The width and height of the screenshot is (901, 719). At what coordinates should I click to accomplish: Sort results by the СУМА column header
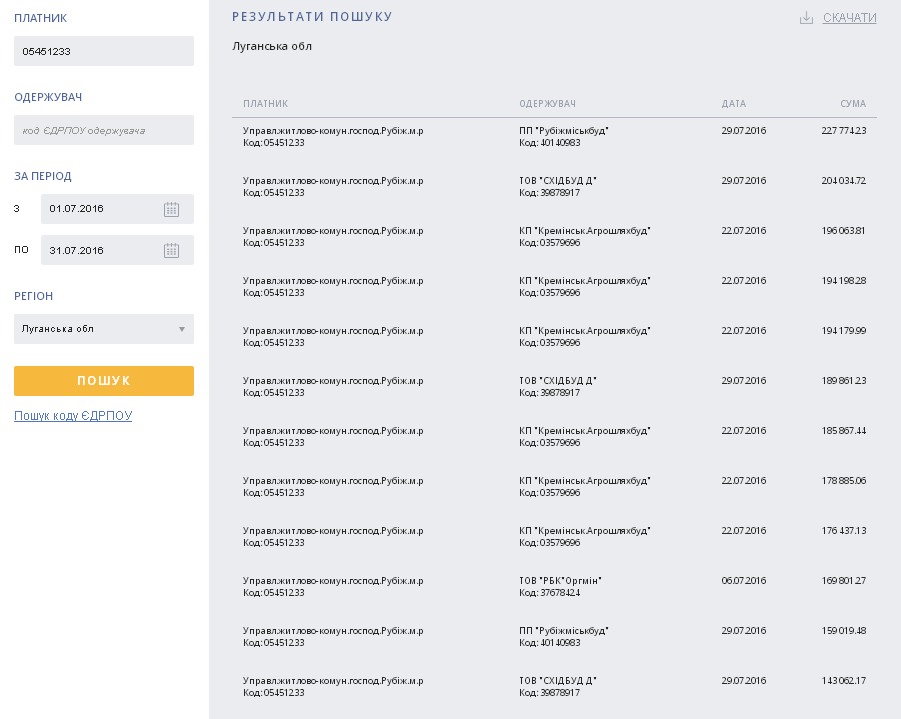point(852,104)
